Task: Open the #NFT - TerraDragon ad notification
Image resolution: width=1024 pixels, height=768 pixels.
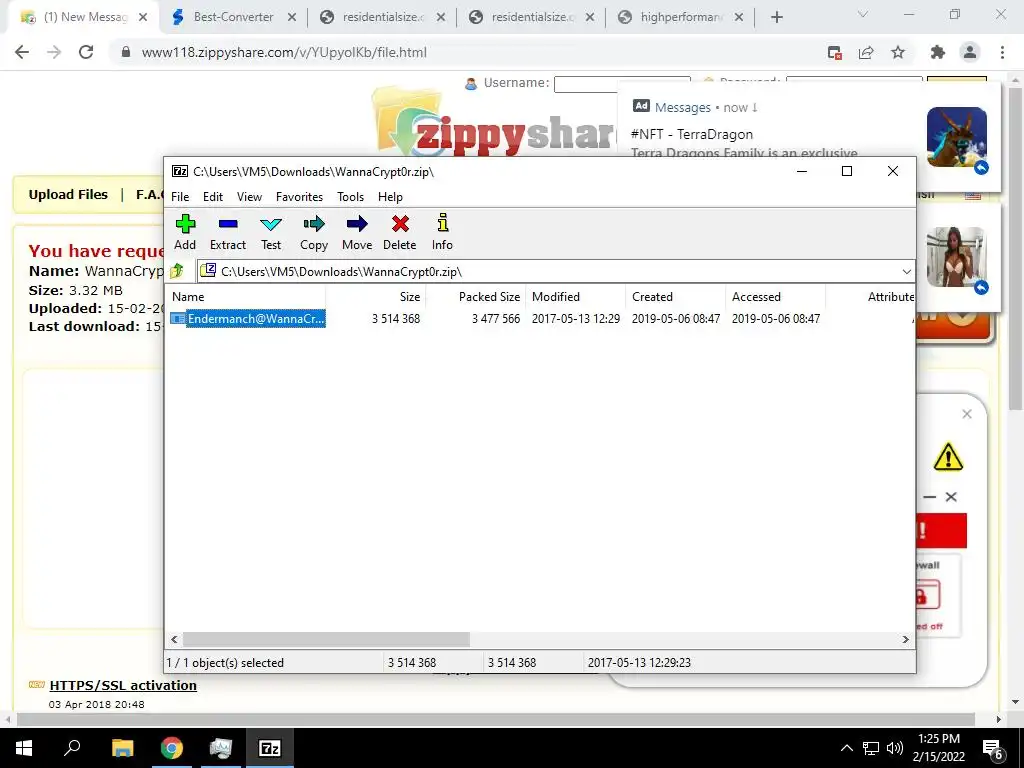Action: (x=809, y=137)
